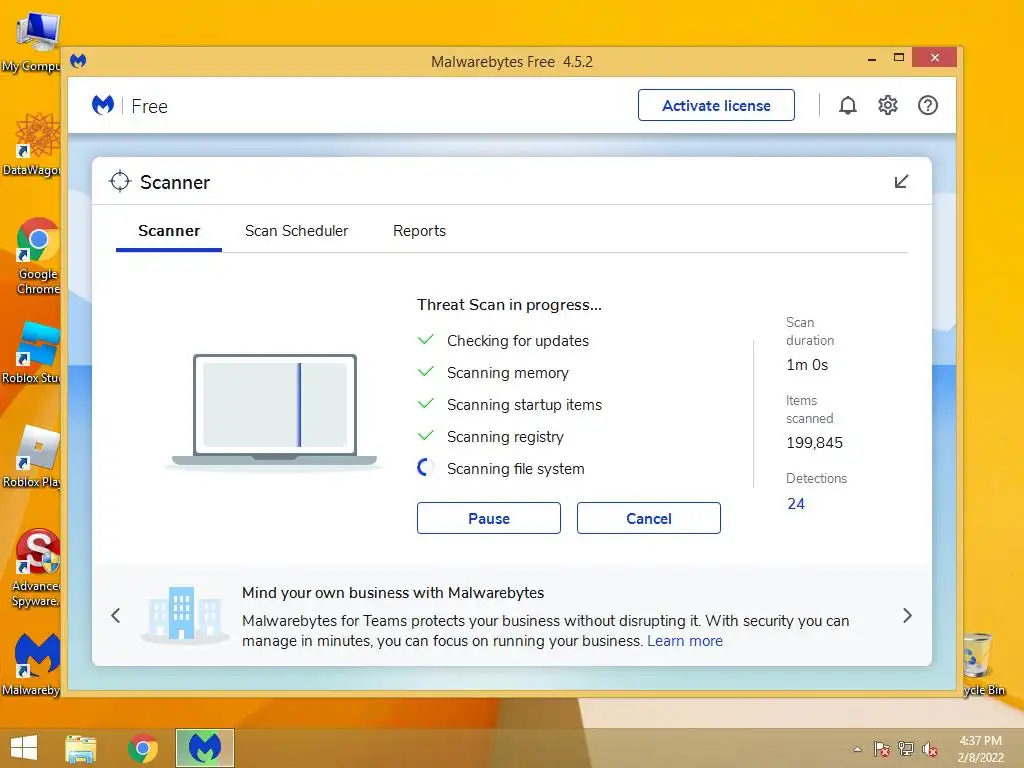This screenshot has height=768, width=1024.
Task: Click the Scanning file system spinner
Action: [425, 468]
